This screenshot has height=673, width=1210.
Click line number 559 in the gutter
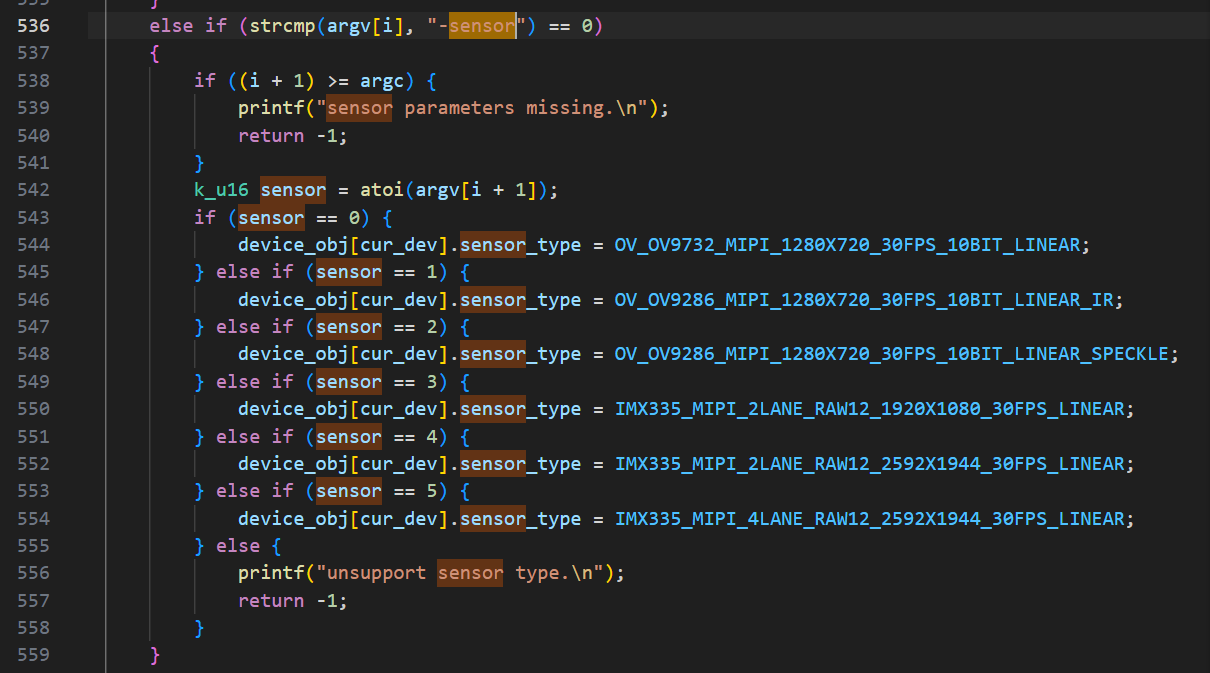coord(34,655)
